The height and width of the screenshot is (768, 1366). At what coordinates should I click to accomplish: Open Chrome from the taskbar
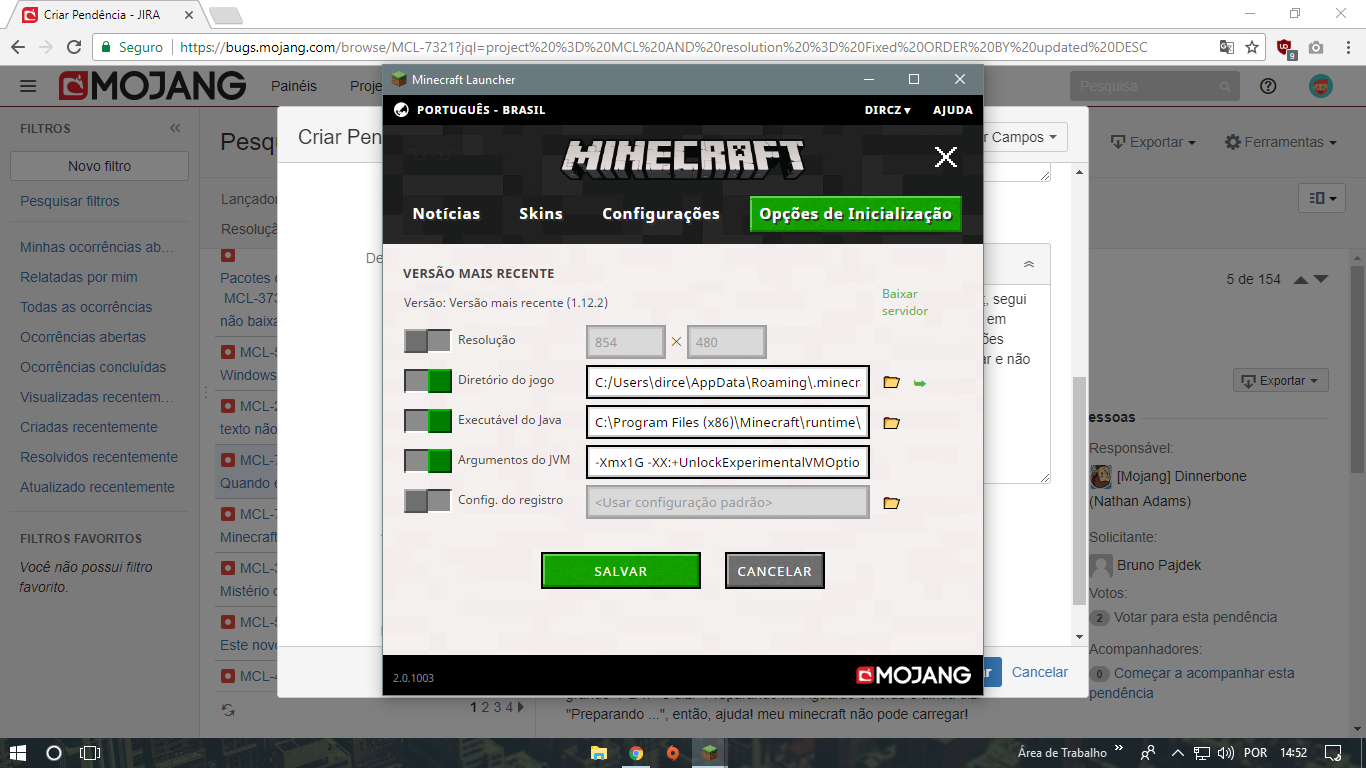click(636, 753)
